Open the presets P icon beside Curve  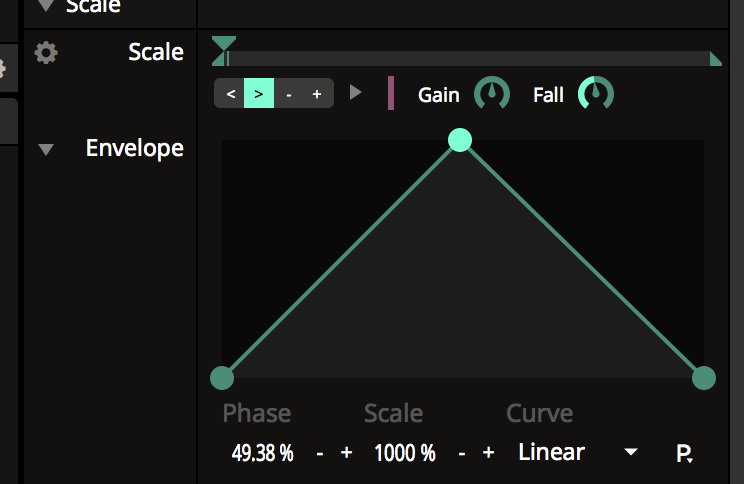pos(685,453)
